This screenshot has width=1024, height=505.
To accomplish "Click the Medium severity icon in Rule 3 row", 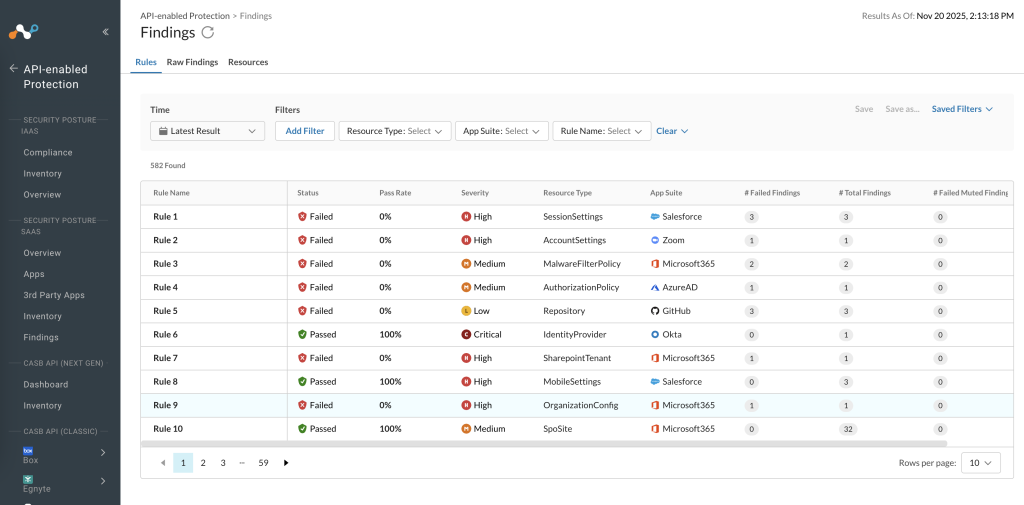I will tap(466, 264).
